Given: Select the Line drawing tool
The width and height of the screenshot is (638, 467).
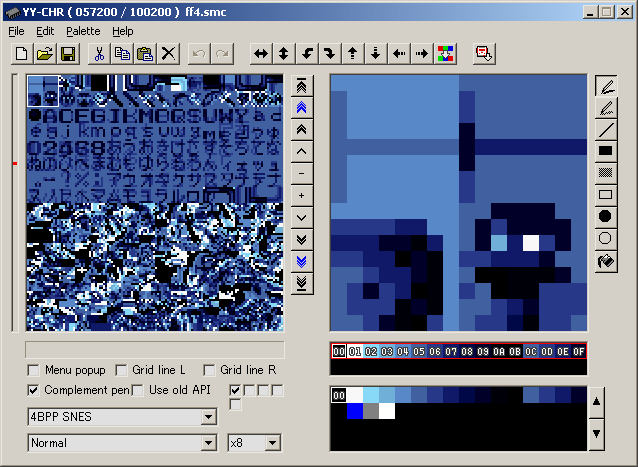Looking at the screenshot, I should pyautogui.click(x=606, y=130).
